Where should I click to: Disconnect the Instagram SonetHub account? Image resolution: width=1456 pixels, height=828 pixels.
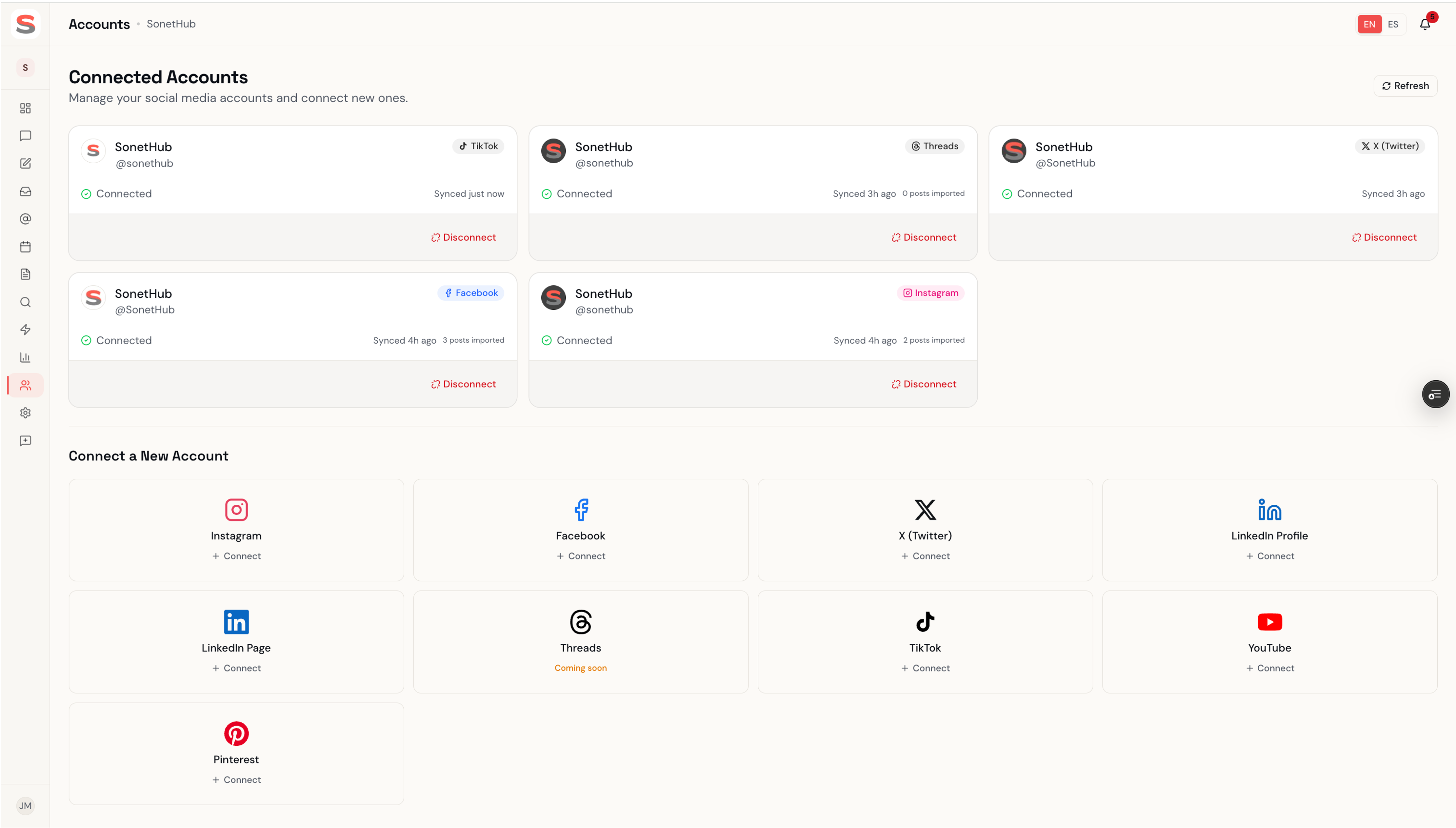click(x=924, y=384)
